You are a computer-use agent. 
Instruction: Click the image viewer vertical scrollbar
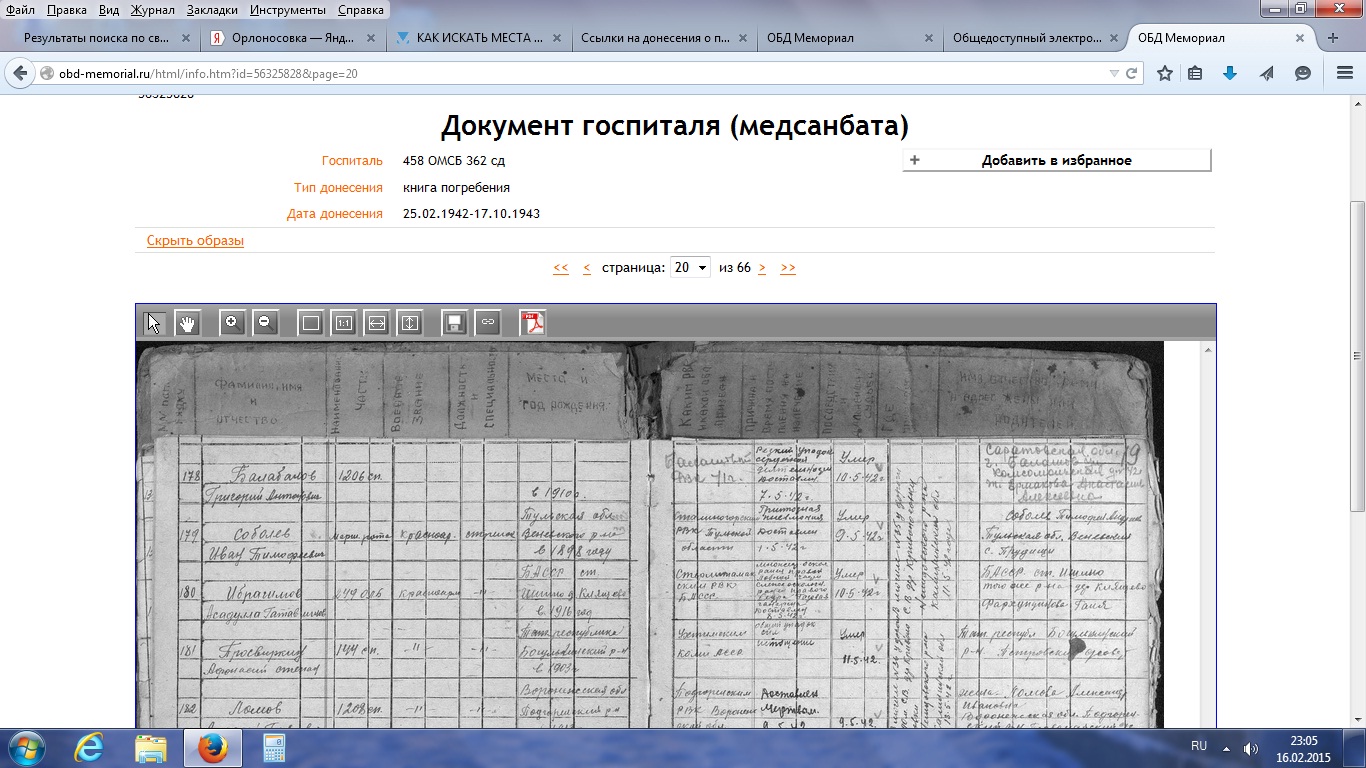[x=1209, y=535]
